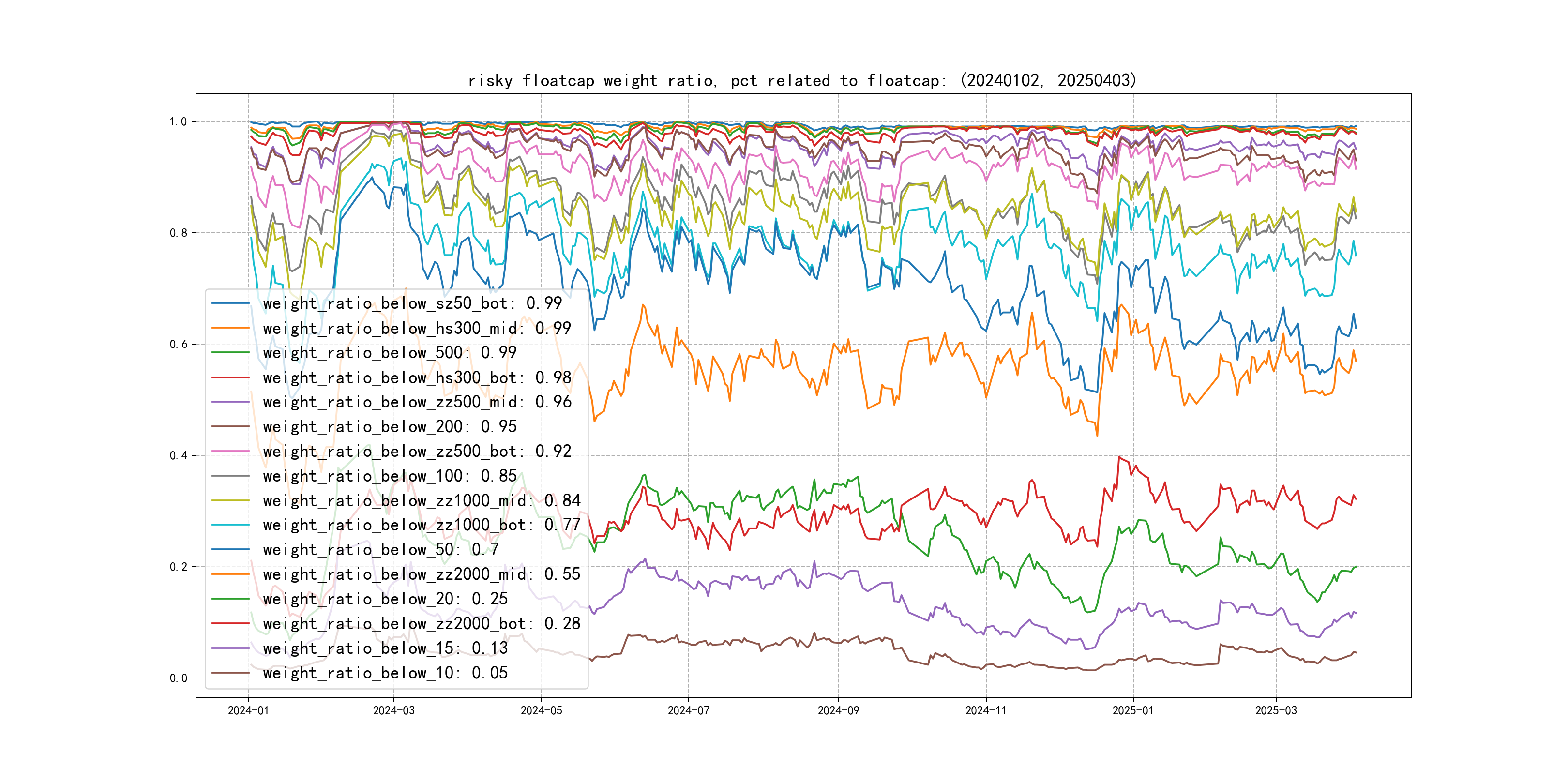1568x784 pixels.
Task: Click legend entry weight_ratio_below_hs300_mid
Action: [417, 328]
